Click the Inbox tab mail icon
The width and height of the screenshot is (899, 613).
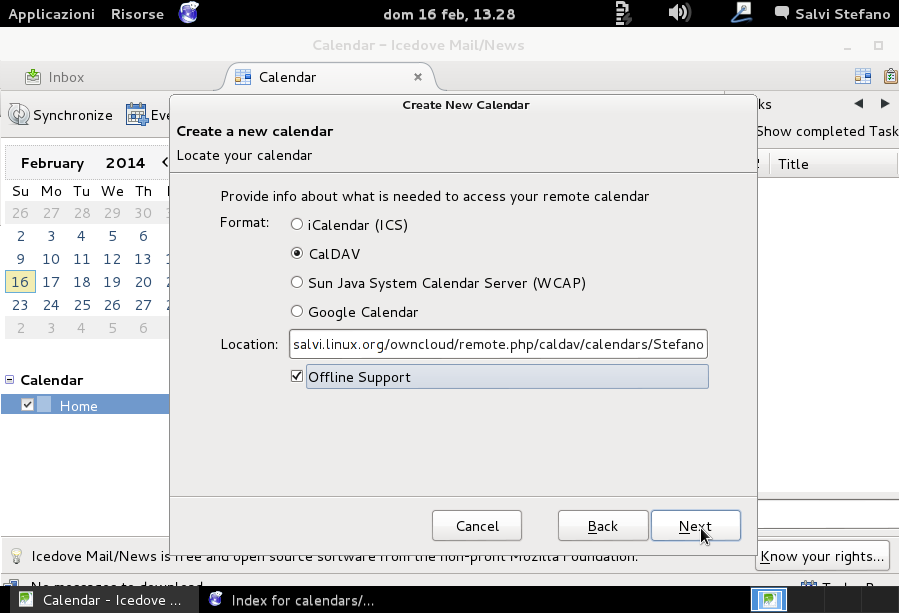30,76
